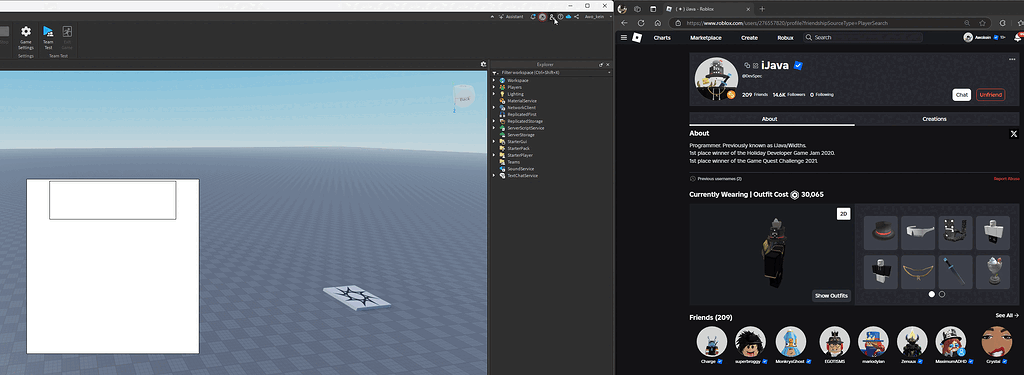The image size is (1024, 375).
Task: Click See All friends link
Action: (1007, 316)
